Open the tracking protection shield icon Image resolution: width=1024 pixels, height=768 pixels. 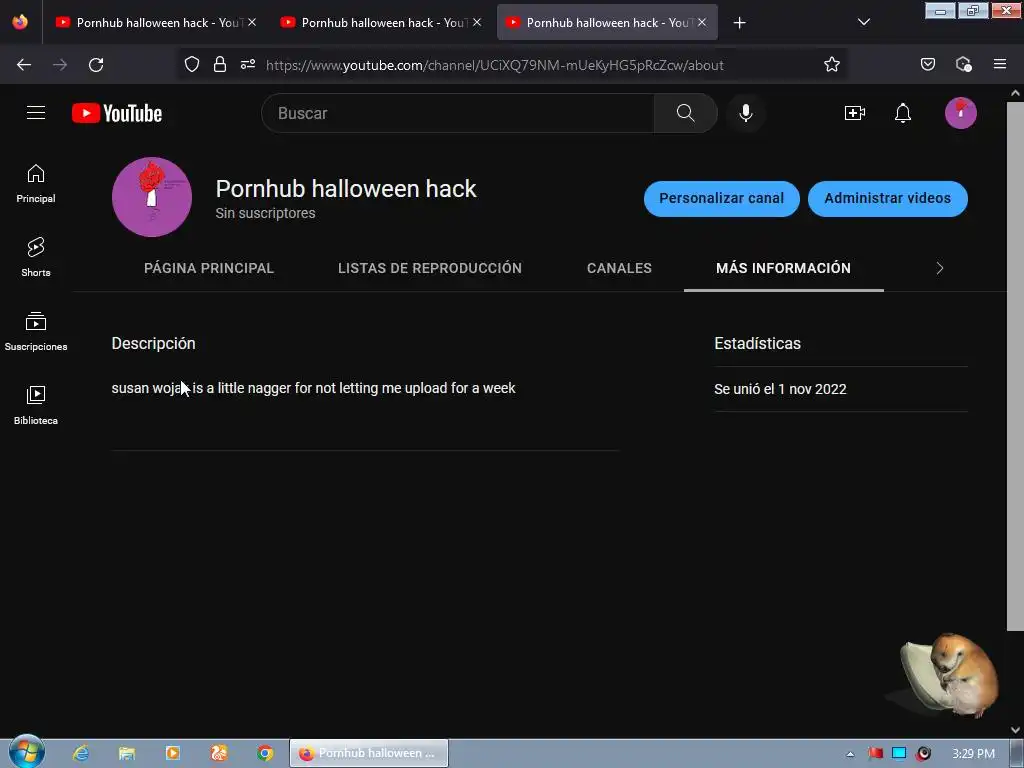coord(191,65)
